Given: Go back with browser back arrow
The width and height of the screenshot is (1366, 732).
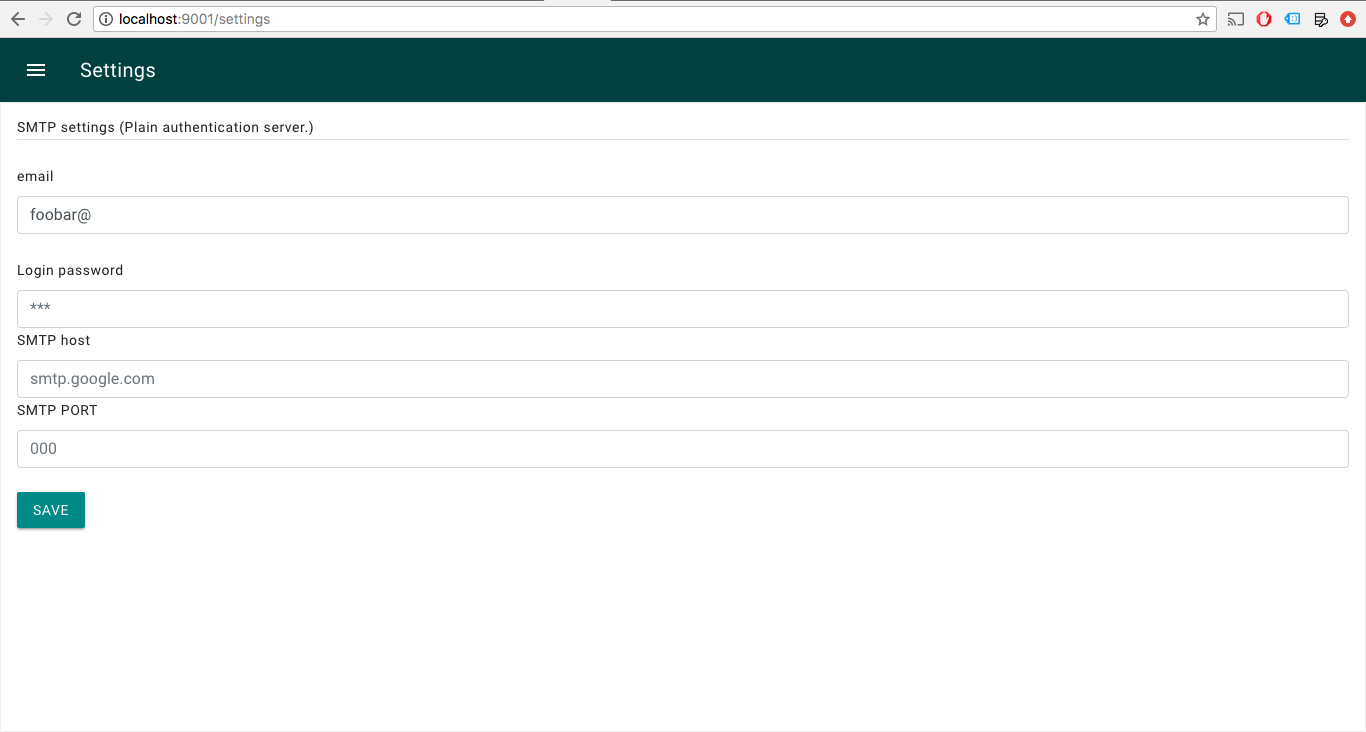Looking at the screenshot, I should coord(18,19).
